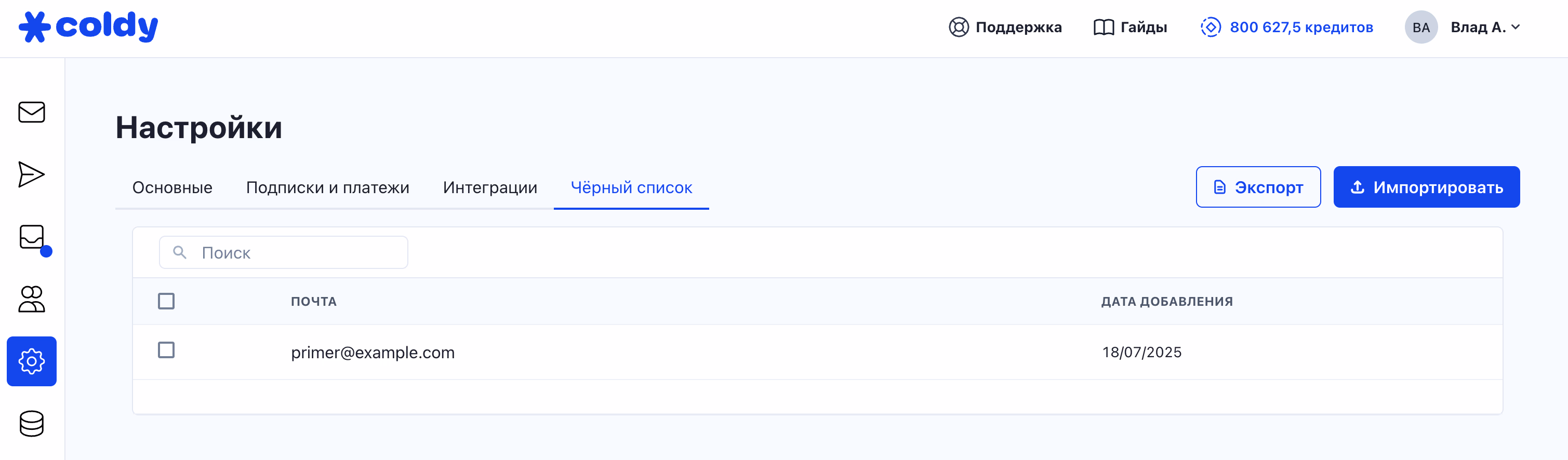The image size is (1568, 460).
Task: Click the settings gear sidebar icon
Action: (32, 361)
